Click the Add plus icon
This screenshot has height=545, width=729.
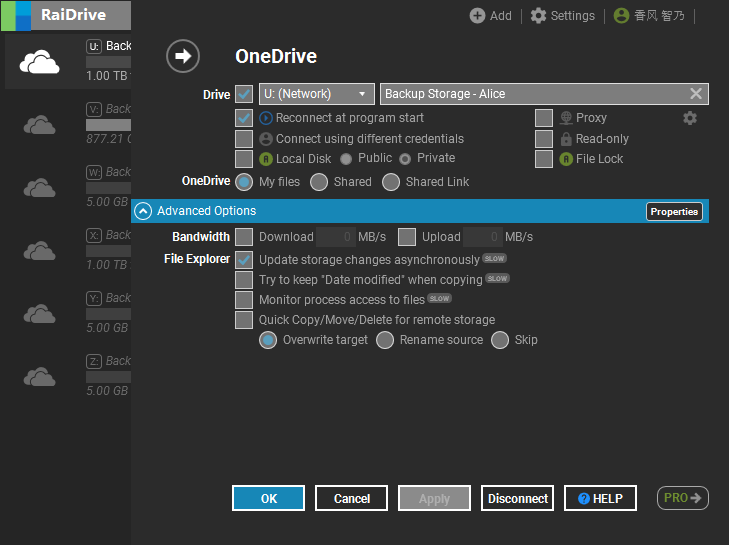478,16
